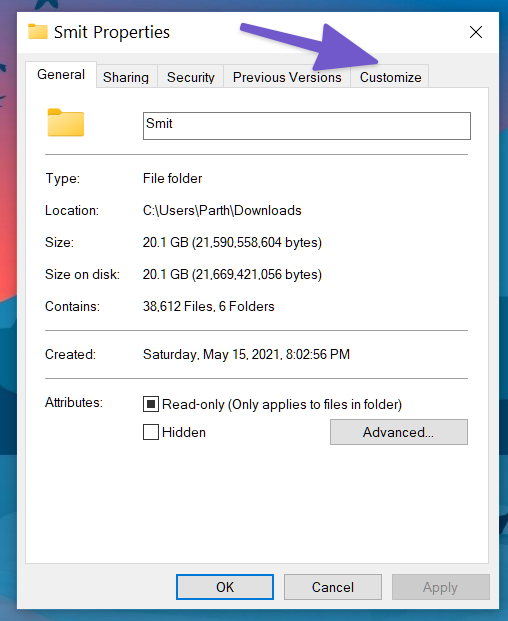508x621 pixels.
Task: Click the Cancel button
Action: coord(333,587)
